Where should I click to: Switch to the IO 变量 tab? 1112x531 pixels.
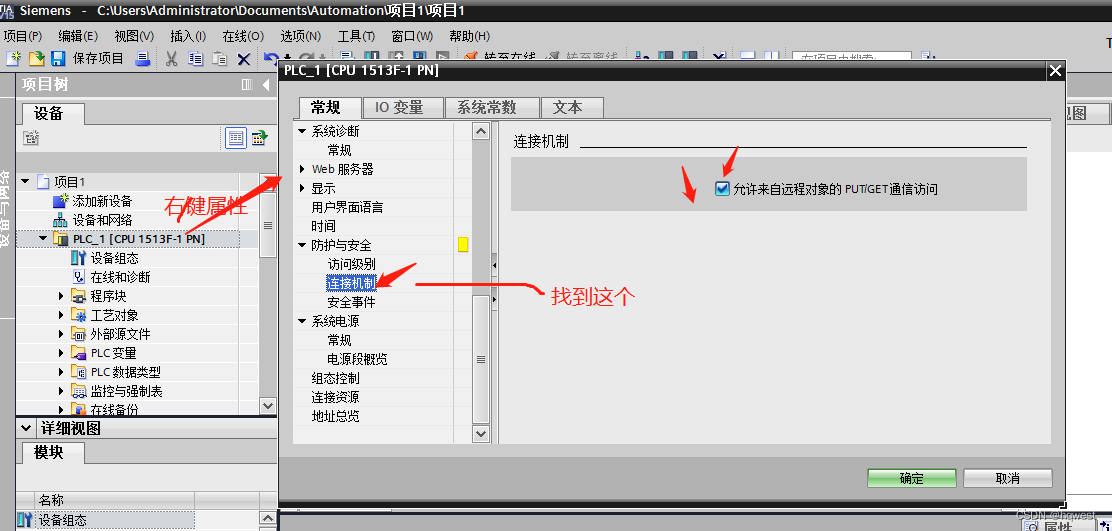(x=403, y=108)
